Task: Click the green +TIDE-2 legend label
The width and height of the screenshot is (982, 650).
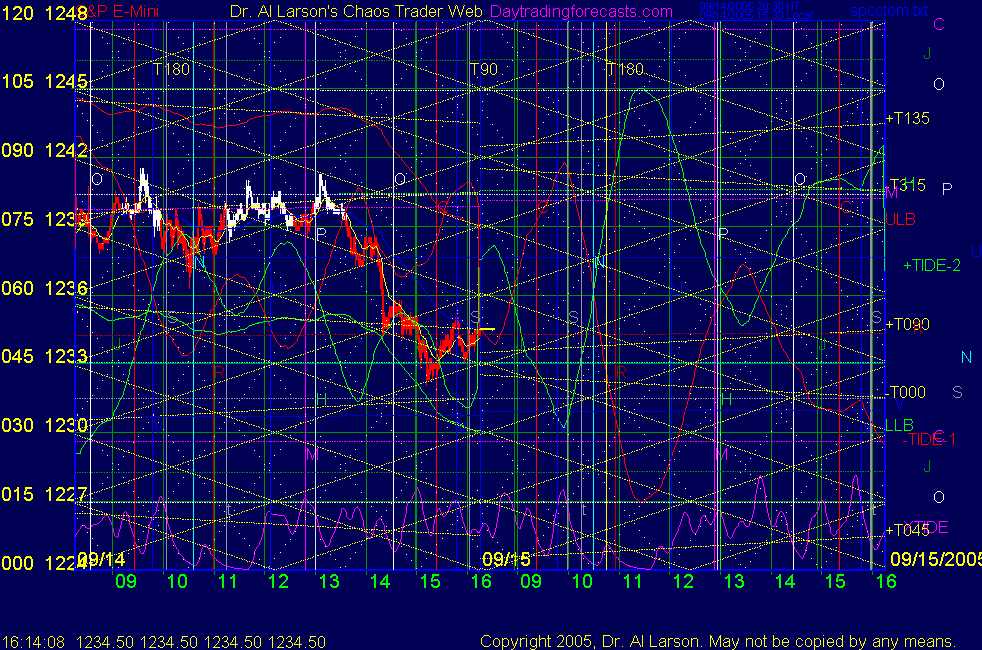Action: 931,266
